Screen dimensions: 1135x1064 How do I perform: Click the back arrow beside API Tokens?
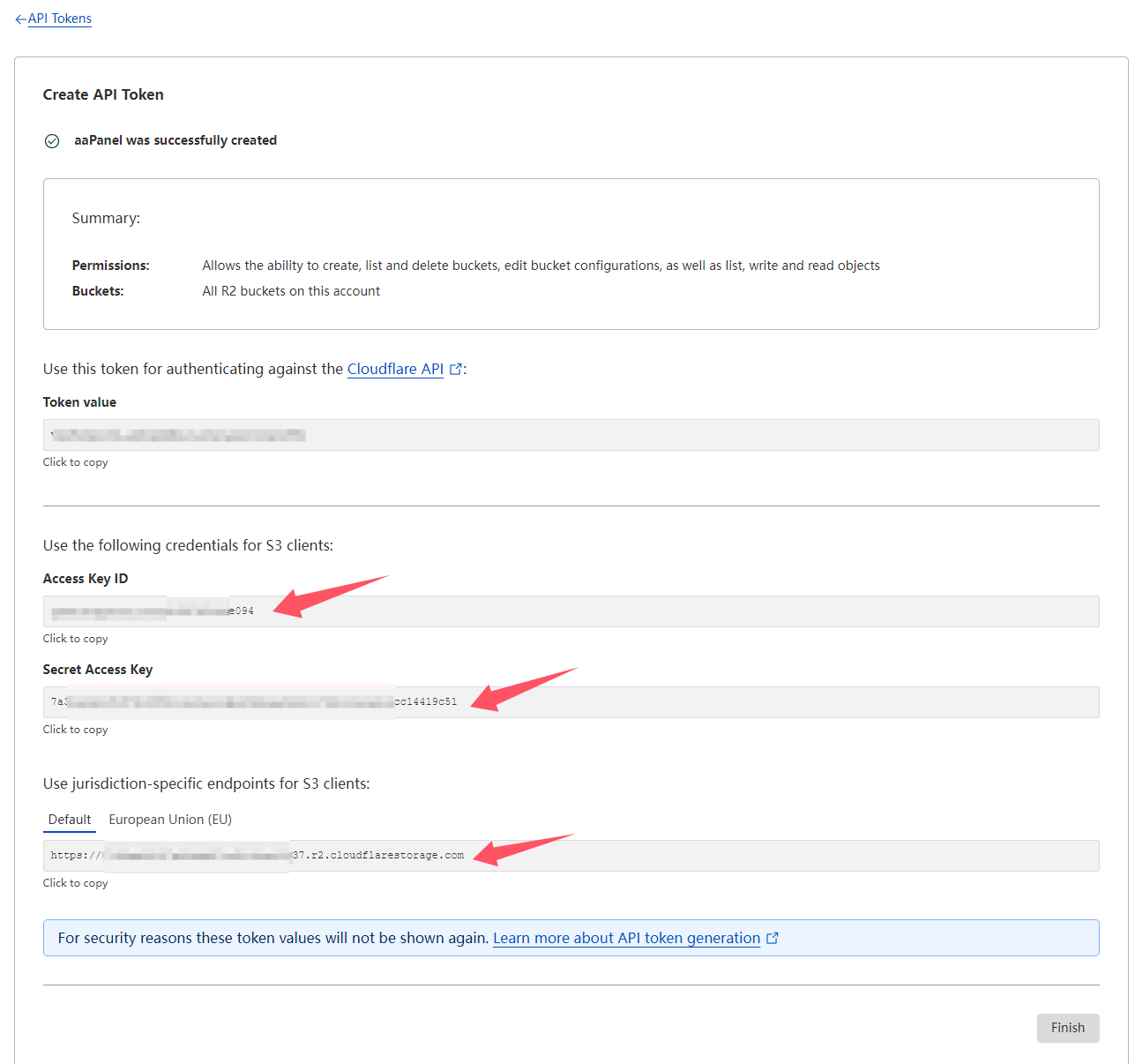pyautogui.click(x=20, y=19)
